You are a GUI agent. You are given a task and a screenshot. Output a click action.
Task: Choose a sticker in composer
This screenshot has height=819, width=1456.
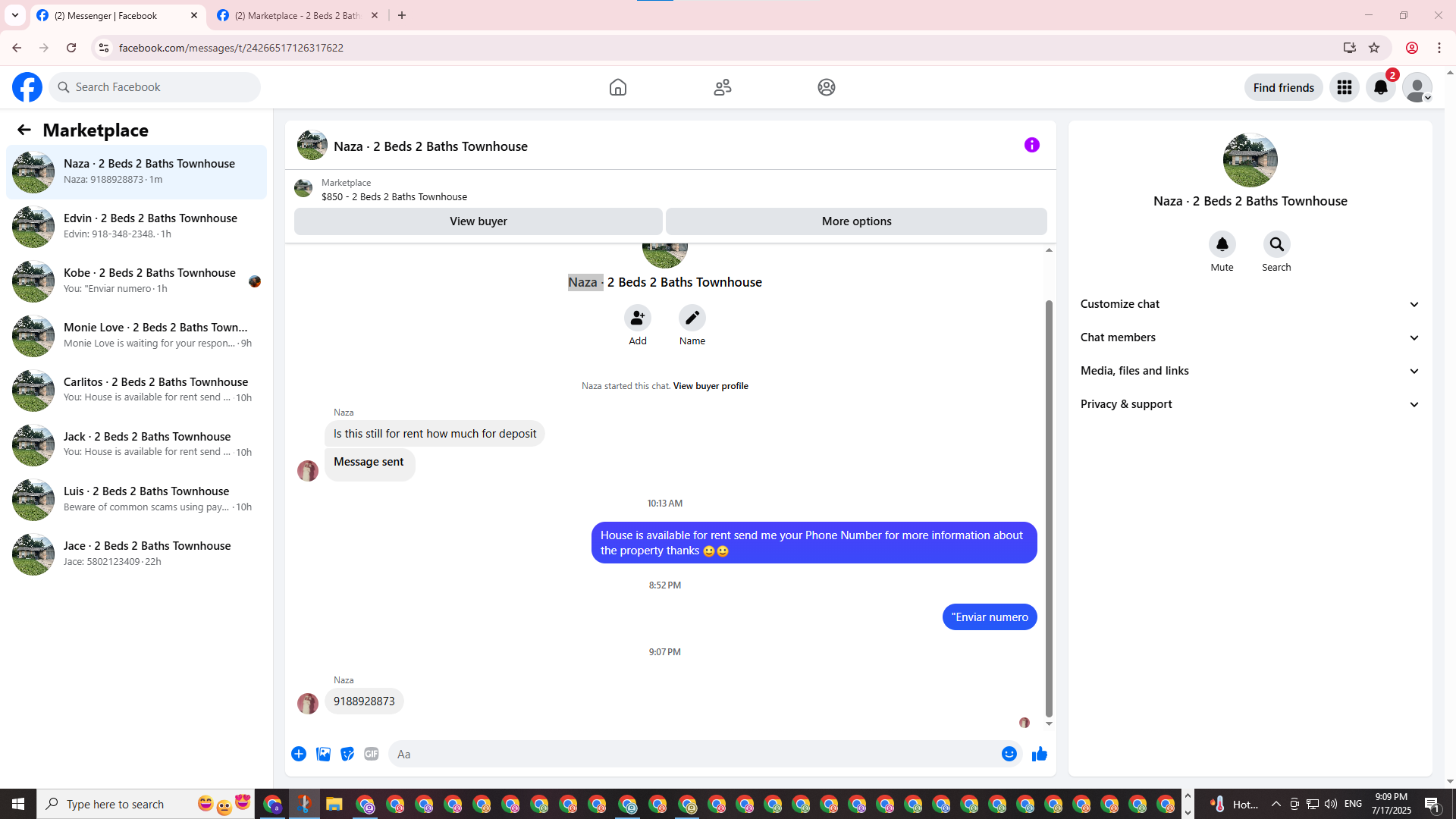(x=347, y=754)
